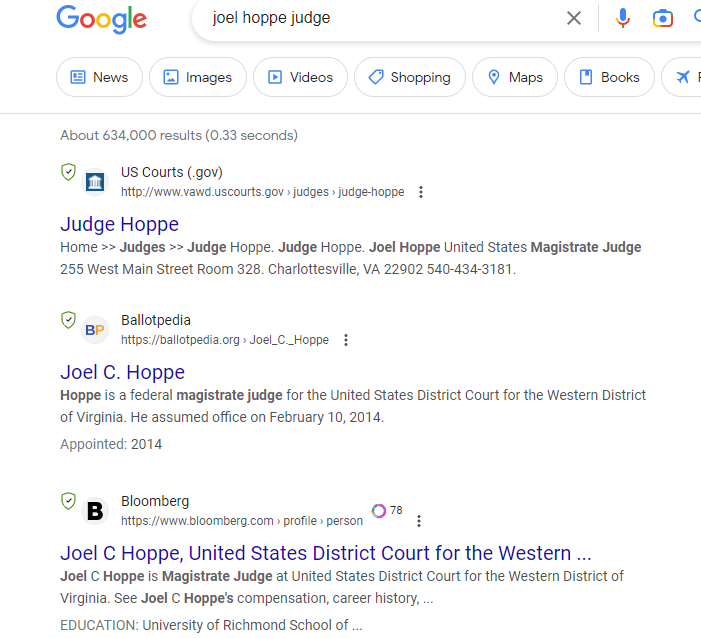Open the Books filter
Image resolution: width=701 pixels, height=638 pixels.
coord(609,77)
